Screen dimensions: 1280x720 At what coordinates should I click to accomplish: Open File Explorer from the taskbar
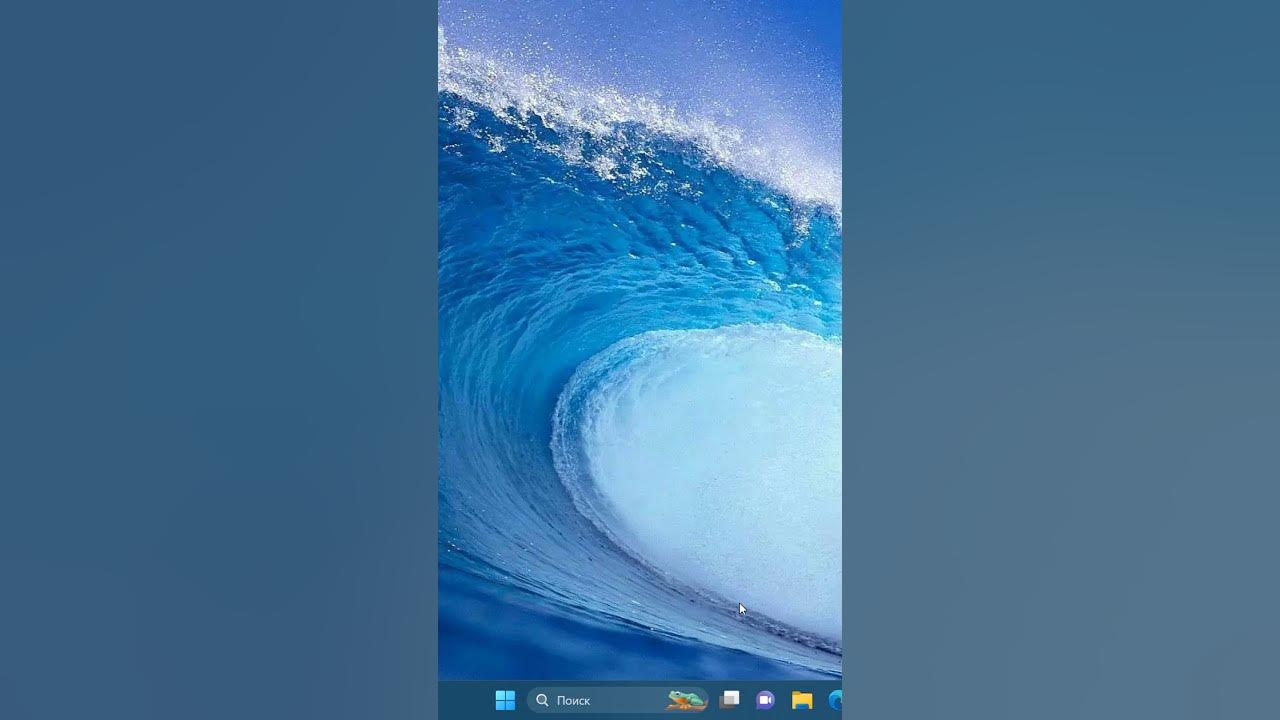802,700
